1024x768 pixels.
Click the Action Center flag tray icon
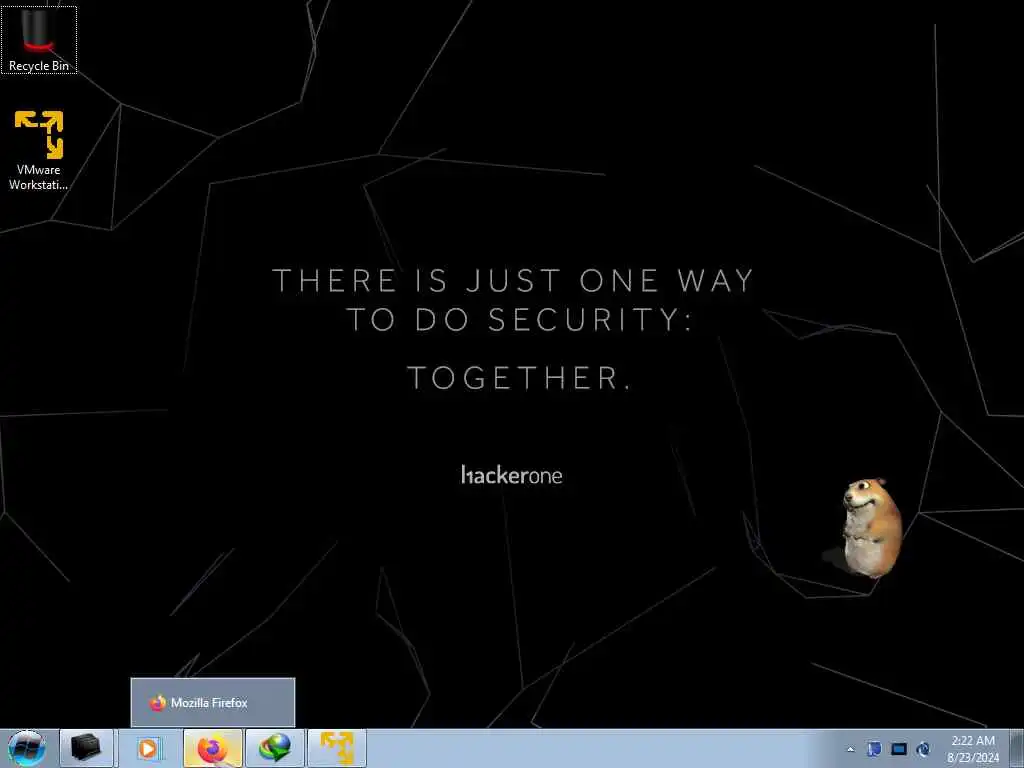click(874, 749)
